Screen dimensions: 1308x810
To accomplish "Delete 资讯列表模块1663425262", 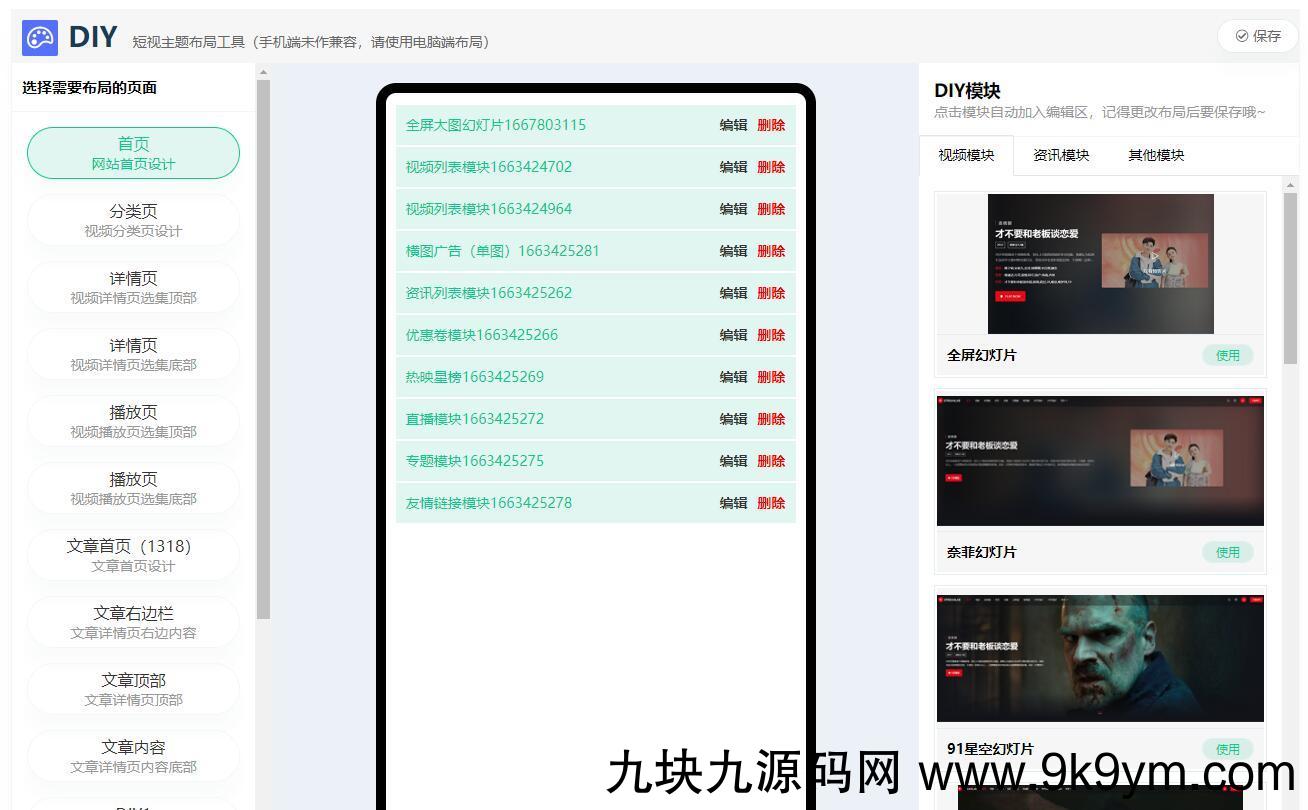I will click(x=771, y=293).
